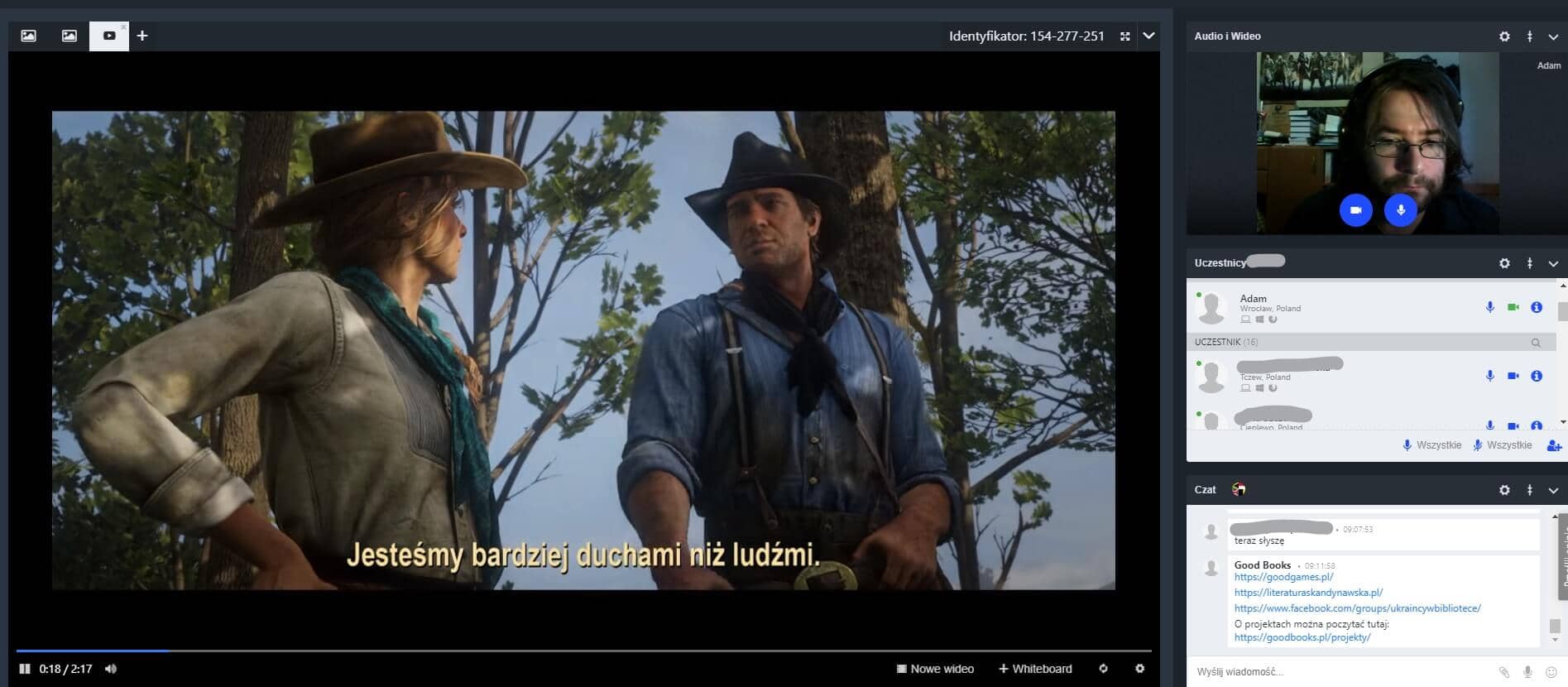Open the emoji picker in chat
Screen dimensions: 1568x687
[x=1551, y=672]
